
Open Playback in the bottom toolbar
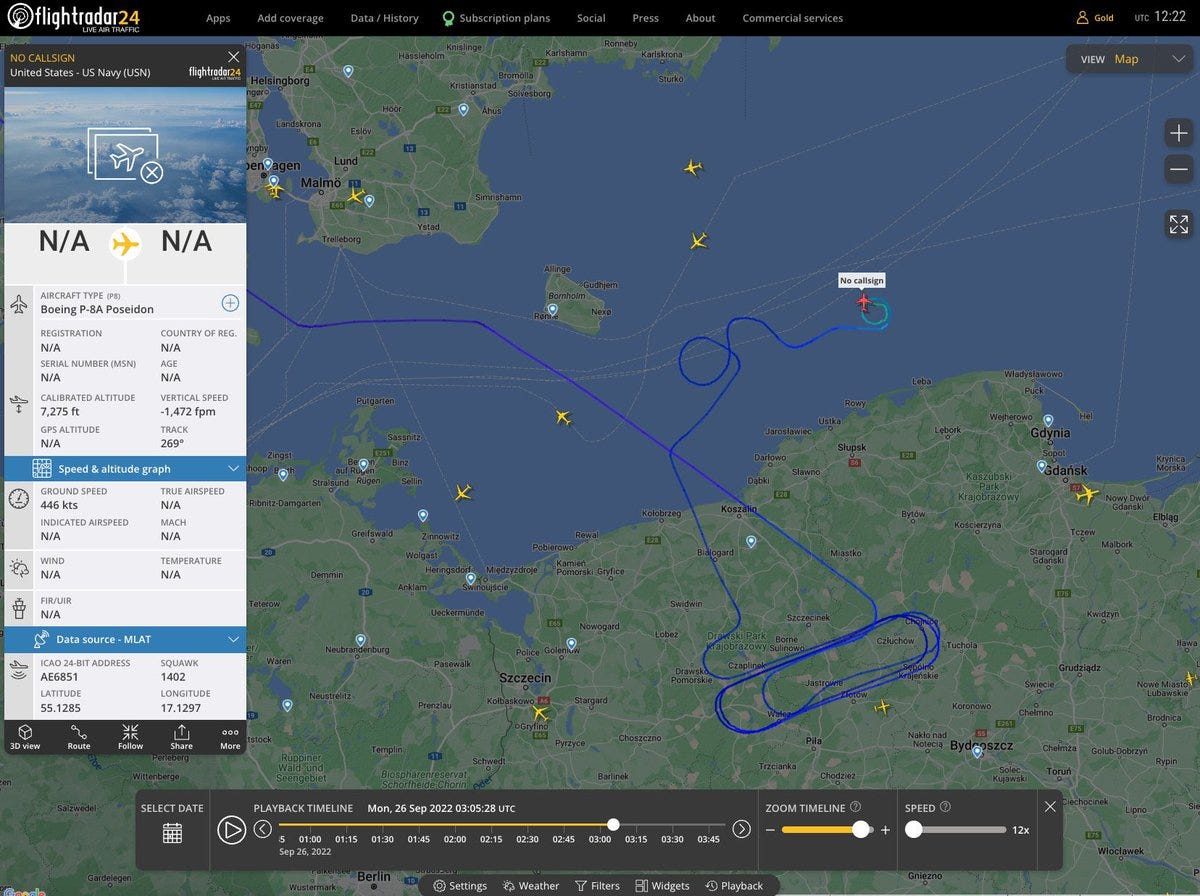734,886
